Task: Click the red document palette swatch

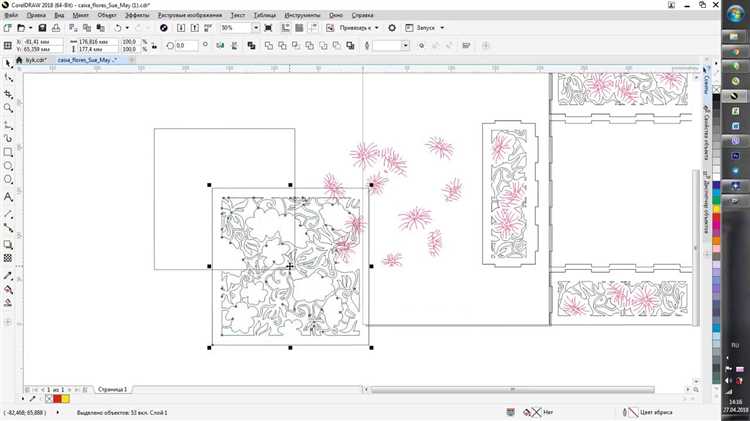Action: [x=57, y=399]
